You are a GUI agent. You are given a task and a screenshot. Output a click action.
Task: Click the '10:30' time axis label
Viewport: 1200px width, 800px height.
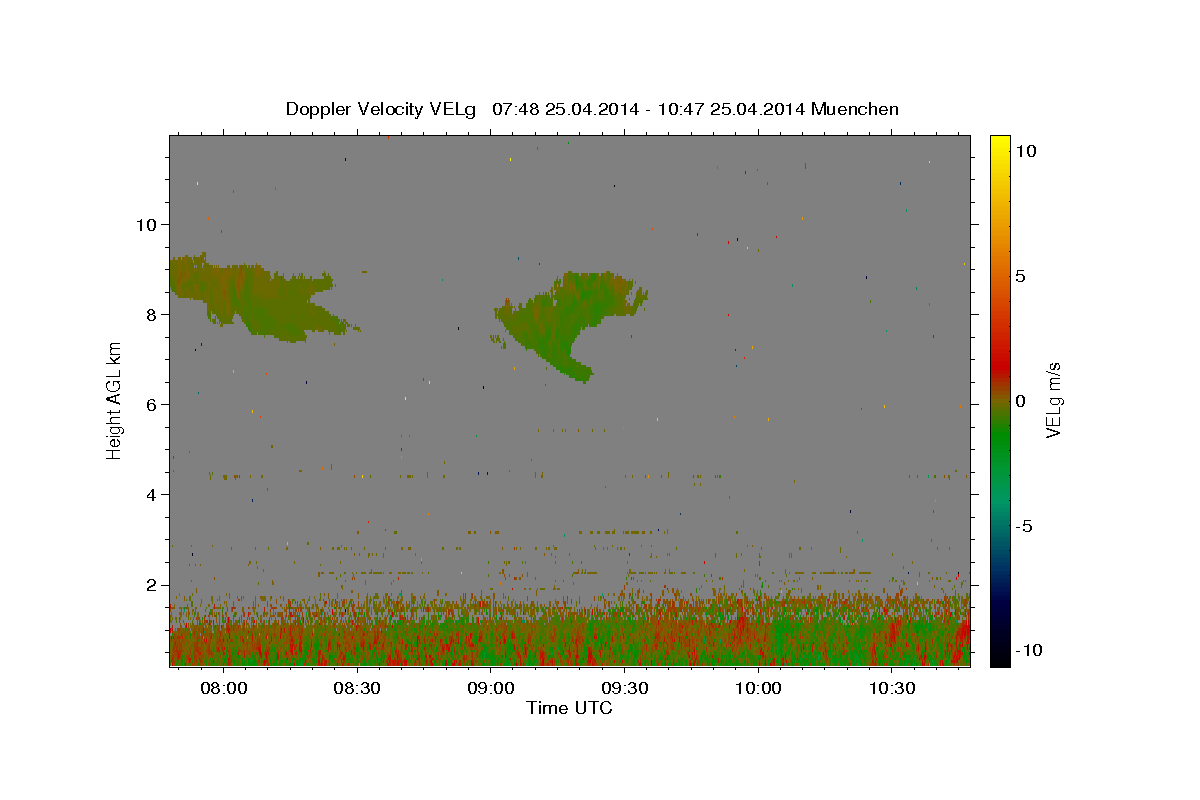[x=891, y=689]
